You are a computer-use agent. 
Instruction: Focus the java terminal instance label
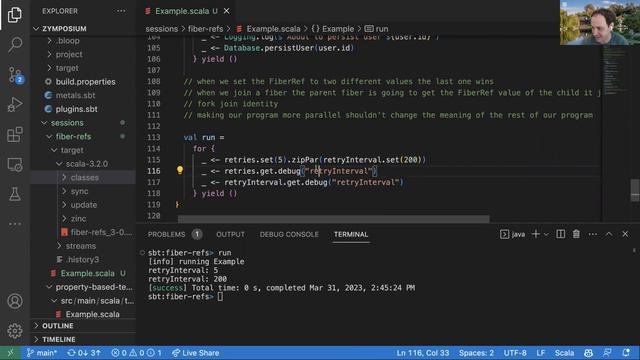(513, 234)
